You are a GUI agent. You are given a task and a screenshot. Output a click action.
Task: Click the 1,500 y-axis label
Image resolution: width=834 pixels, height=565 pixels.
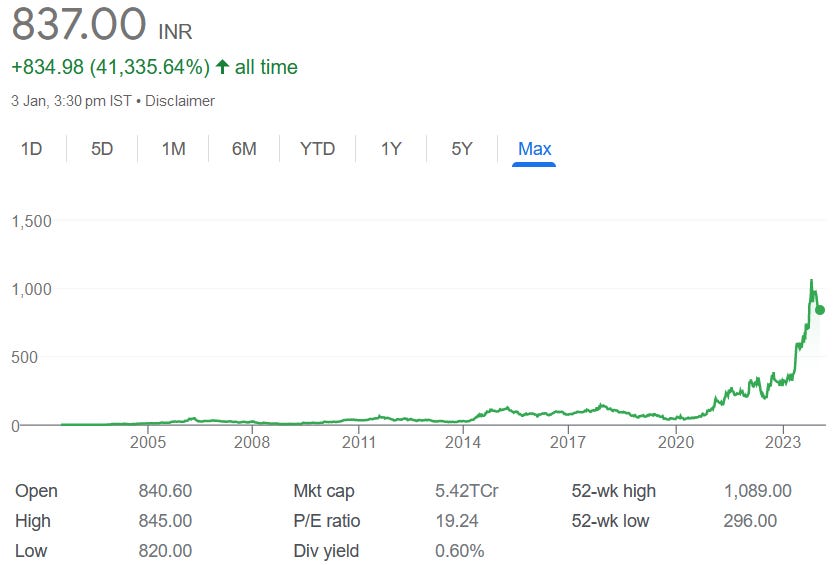click(x=31, y=221)
